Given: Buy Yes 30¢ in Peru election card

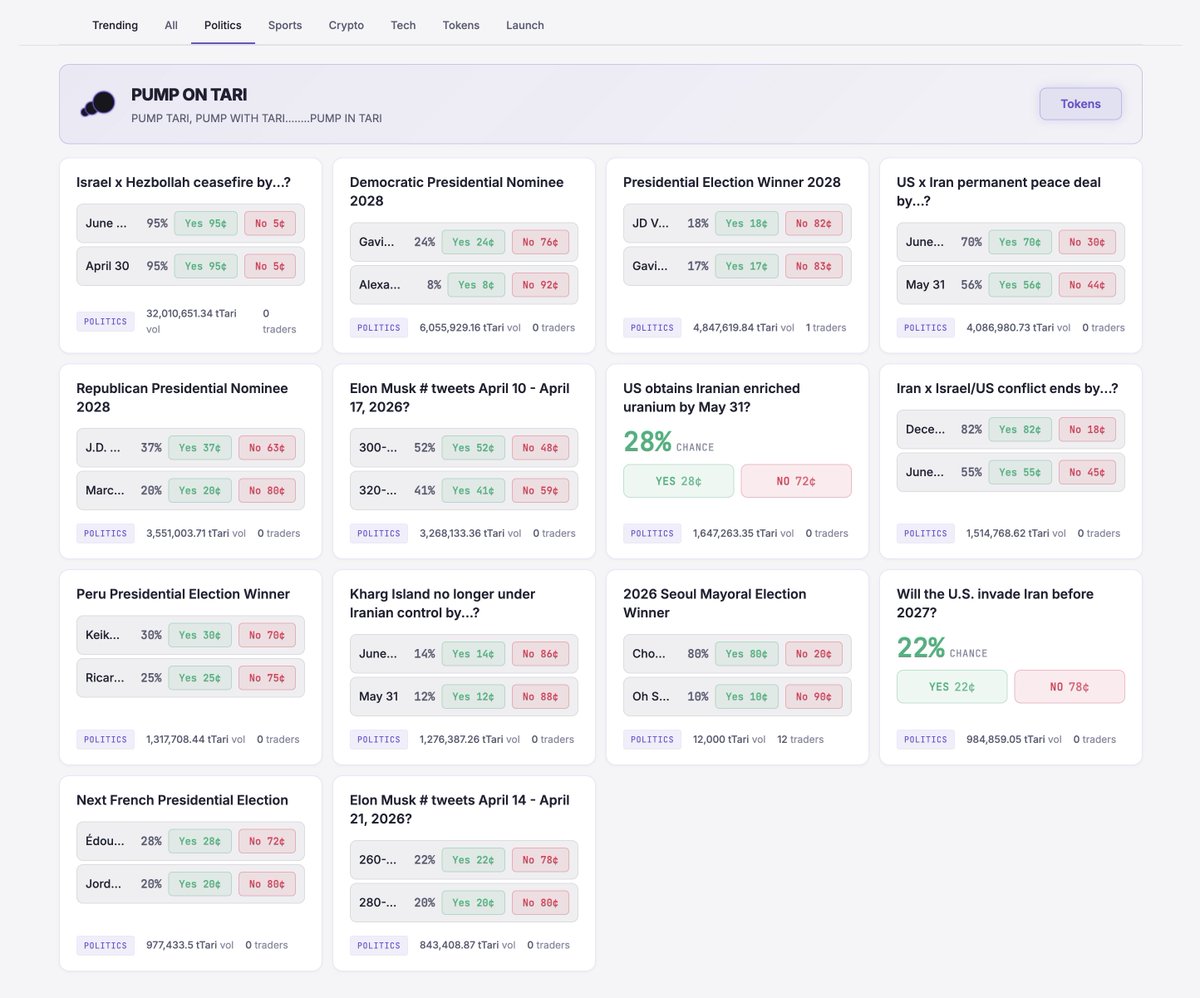Looking at the screenshot, I should click(200, 636).
